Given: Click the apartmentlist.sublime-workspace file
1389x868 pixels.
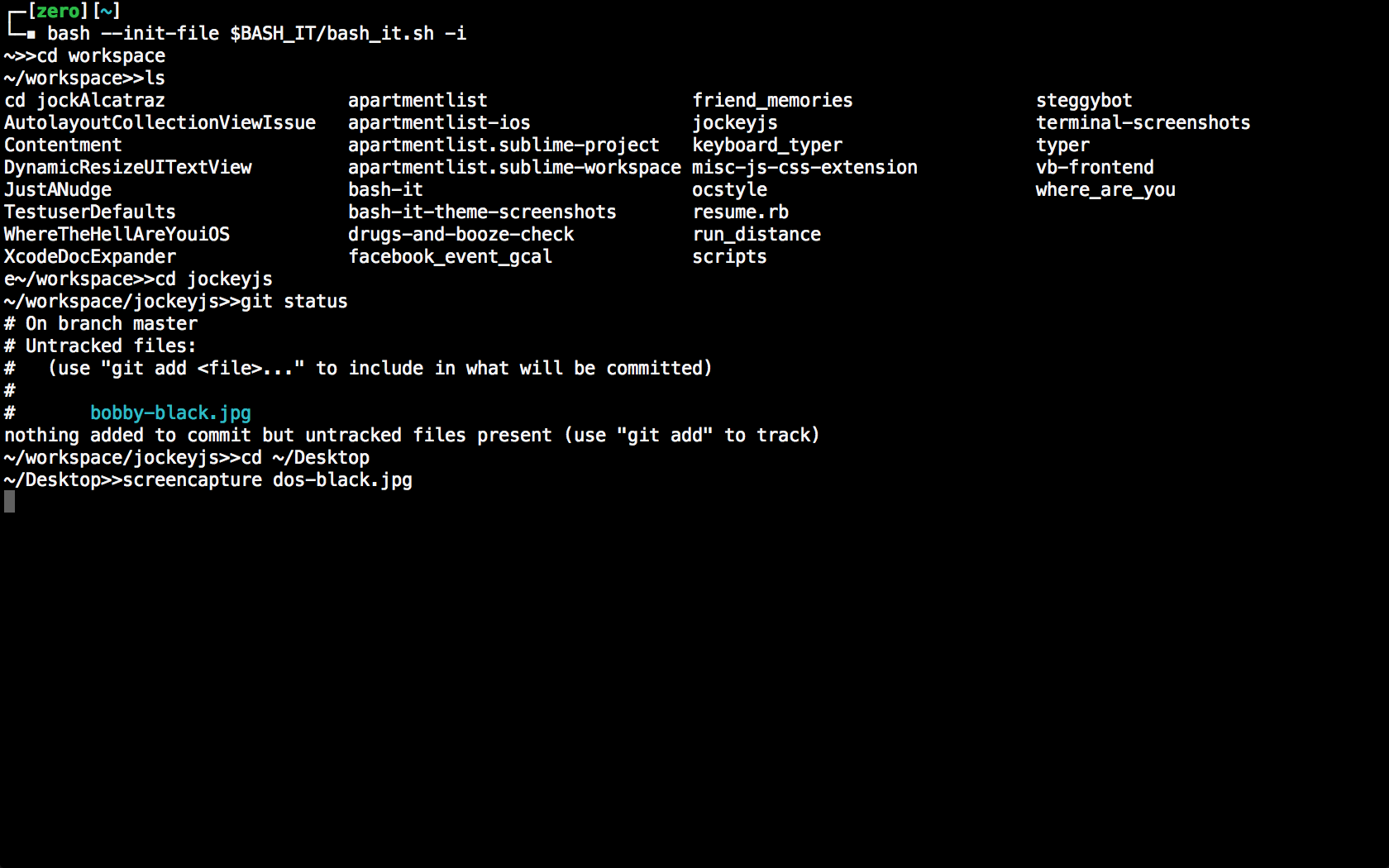Looking at the screenshot, I should 514,167.
